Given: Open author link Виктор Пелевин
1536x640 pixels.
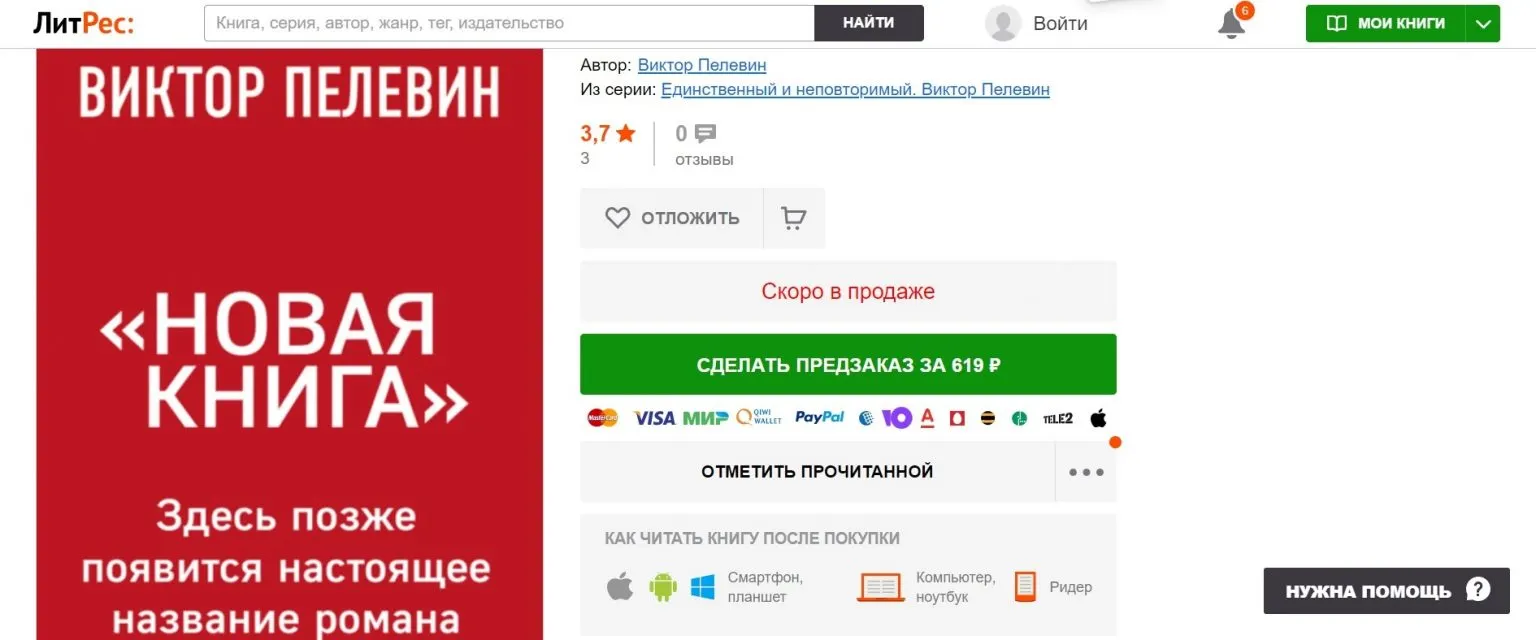Looking at the screenshot, I should point(702,65).
